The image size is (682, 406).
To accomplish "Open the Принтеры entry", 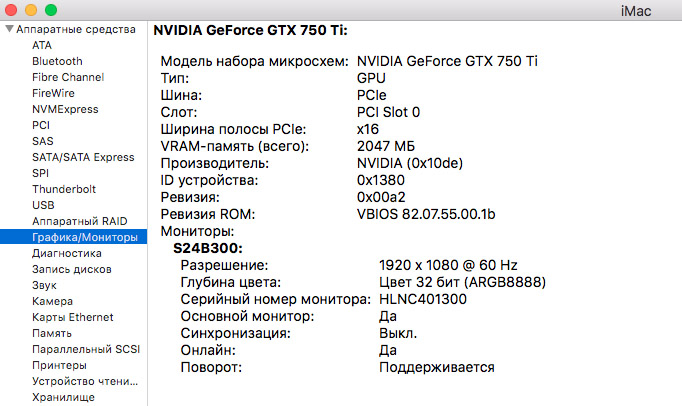I will [59, 366].
